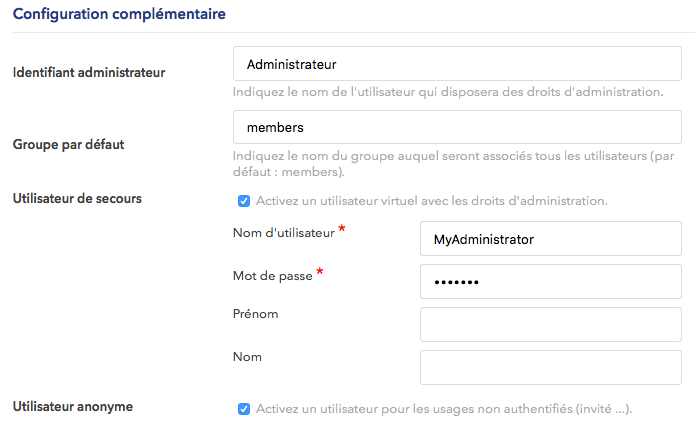Click the Utilisateur de secours label
The width and height of the screenshot is (695, 423).
coord(76,198)
